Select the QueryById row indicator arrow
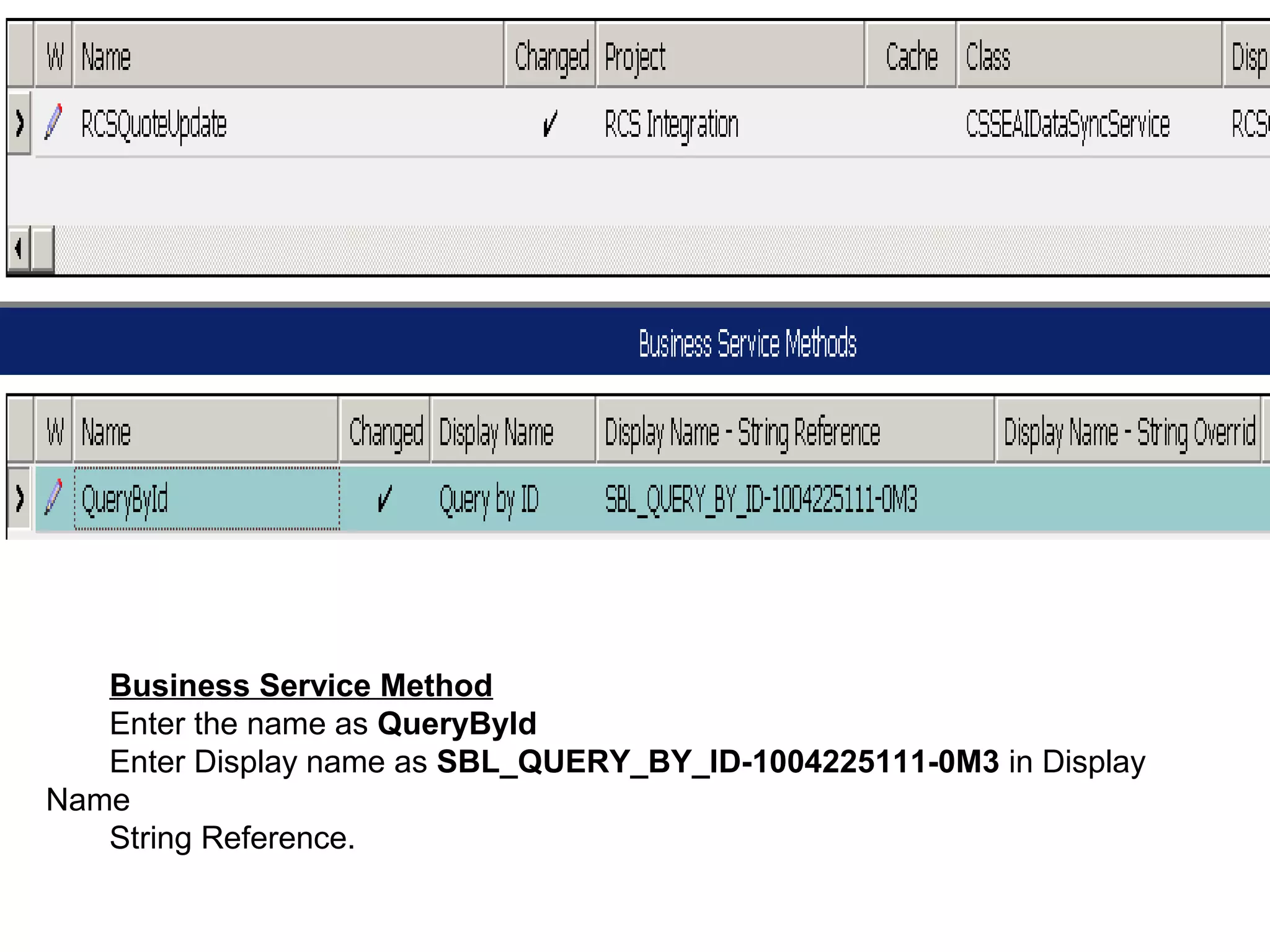The width and height of the screenshot is (1270, 952). click(19, 498)
